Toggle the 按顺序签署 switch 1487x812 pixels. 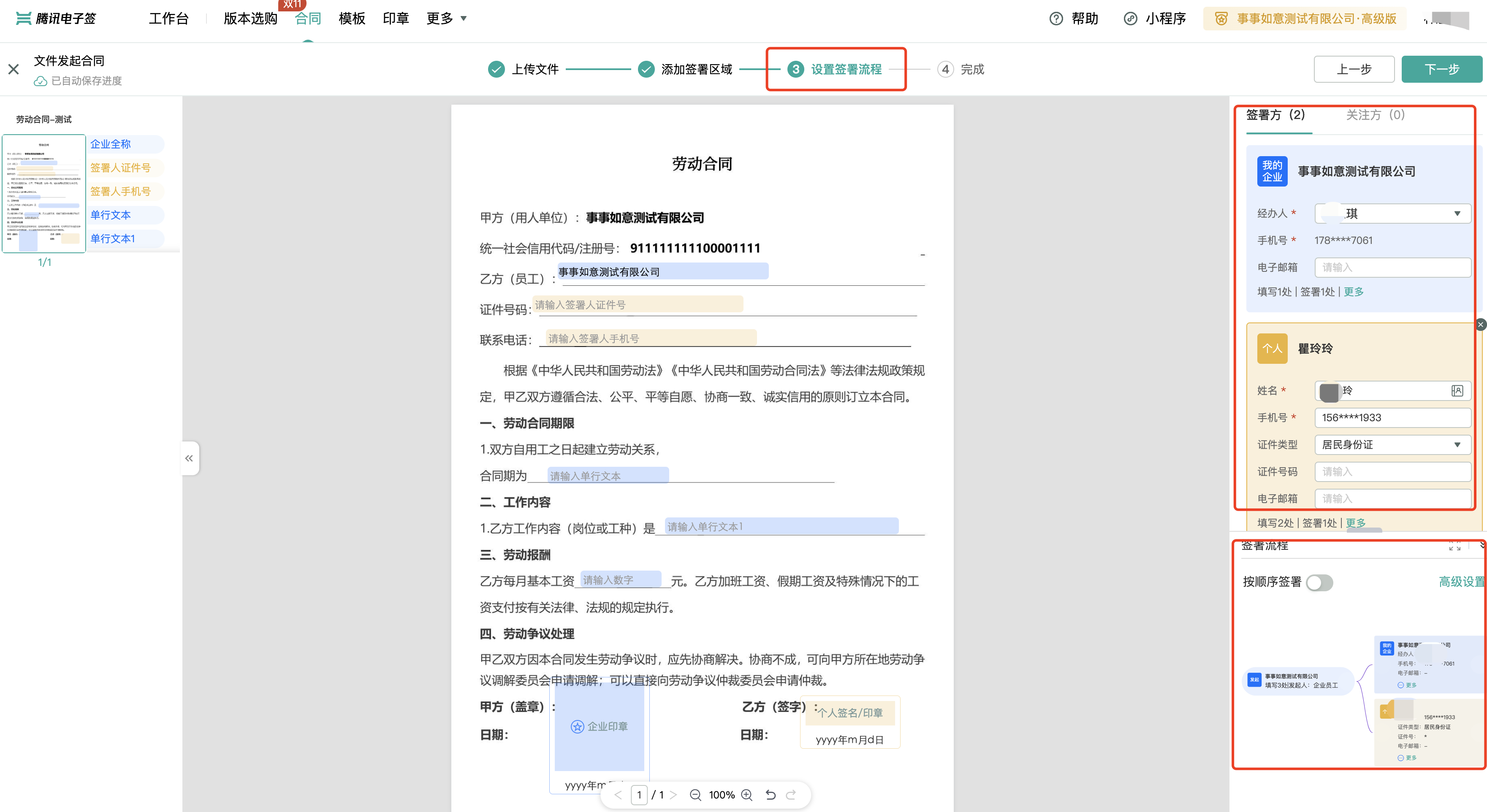1320,583
